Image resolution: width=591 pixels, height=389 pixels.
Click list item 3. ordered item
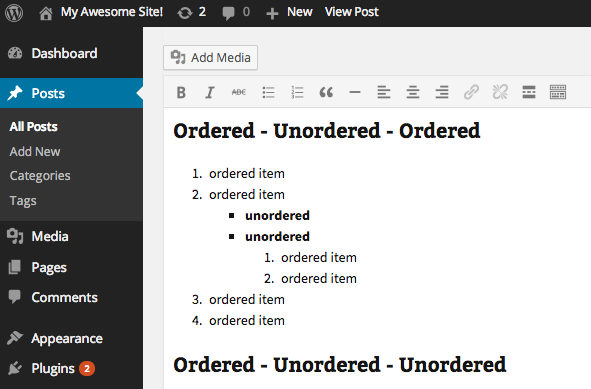[238, 300]
